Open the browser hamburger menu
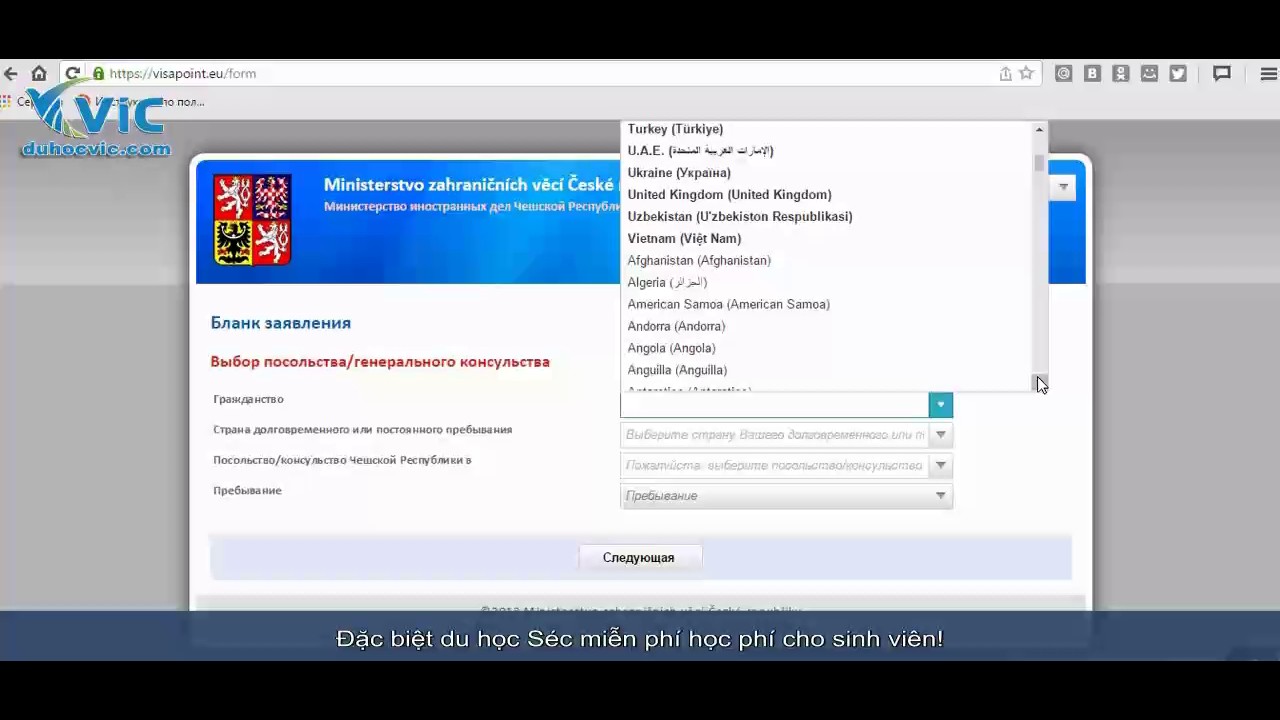Image resolution: width=1280 pixels, height=720 pixels. (1269, 73)
